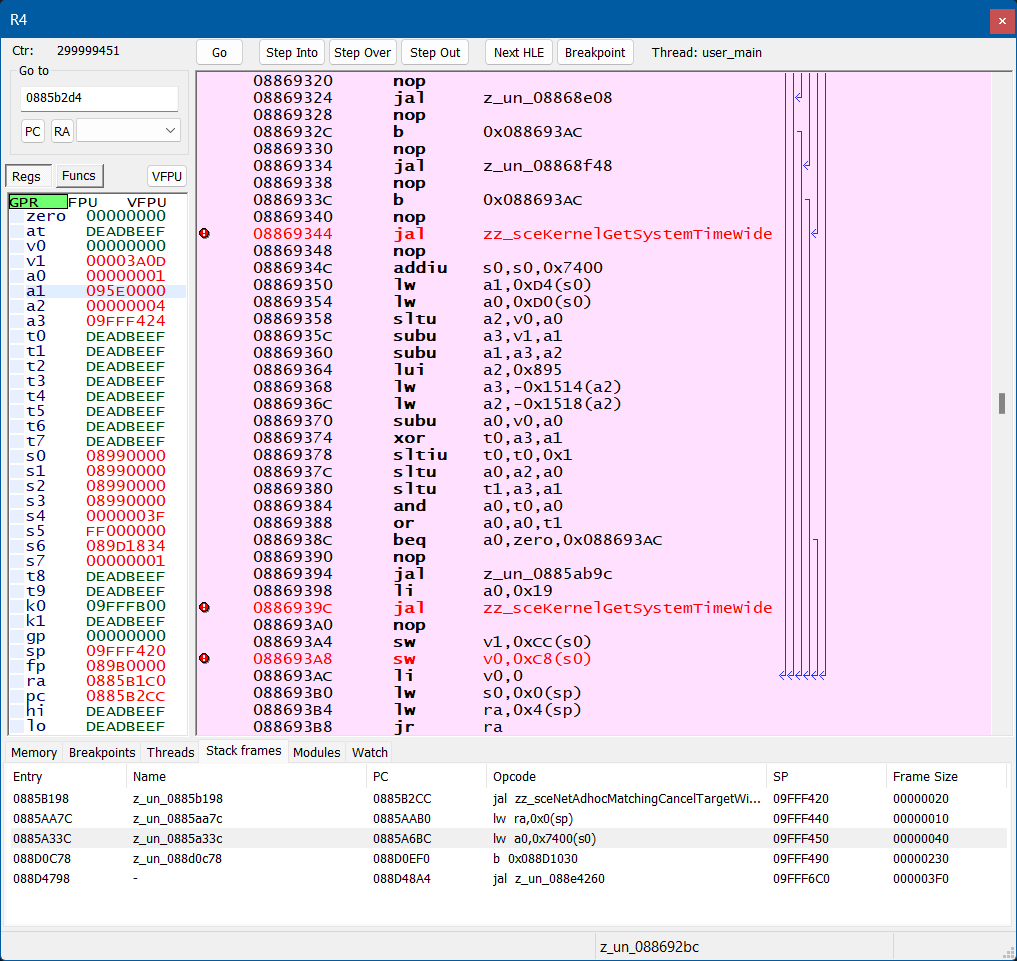Click the Ctr counter value 299999451

tap(88, 51)
